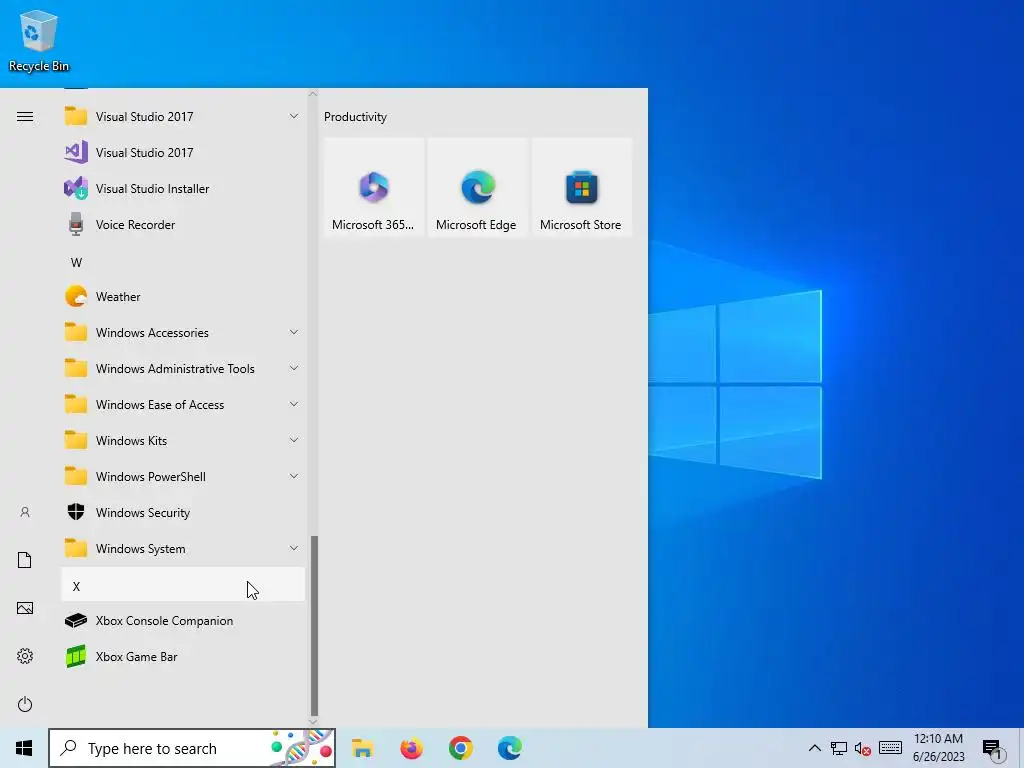Click the Windows System folder label
Screen dimensions: 1024x768
(x=140, y=549)
